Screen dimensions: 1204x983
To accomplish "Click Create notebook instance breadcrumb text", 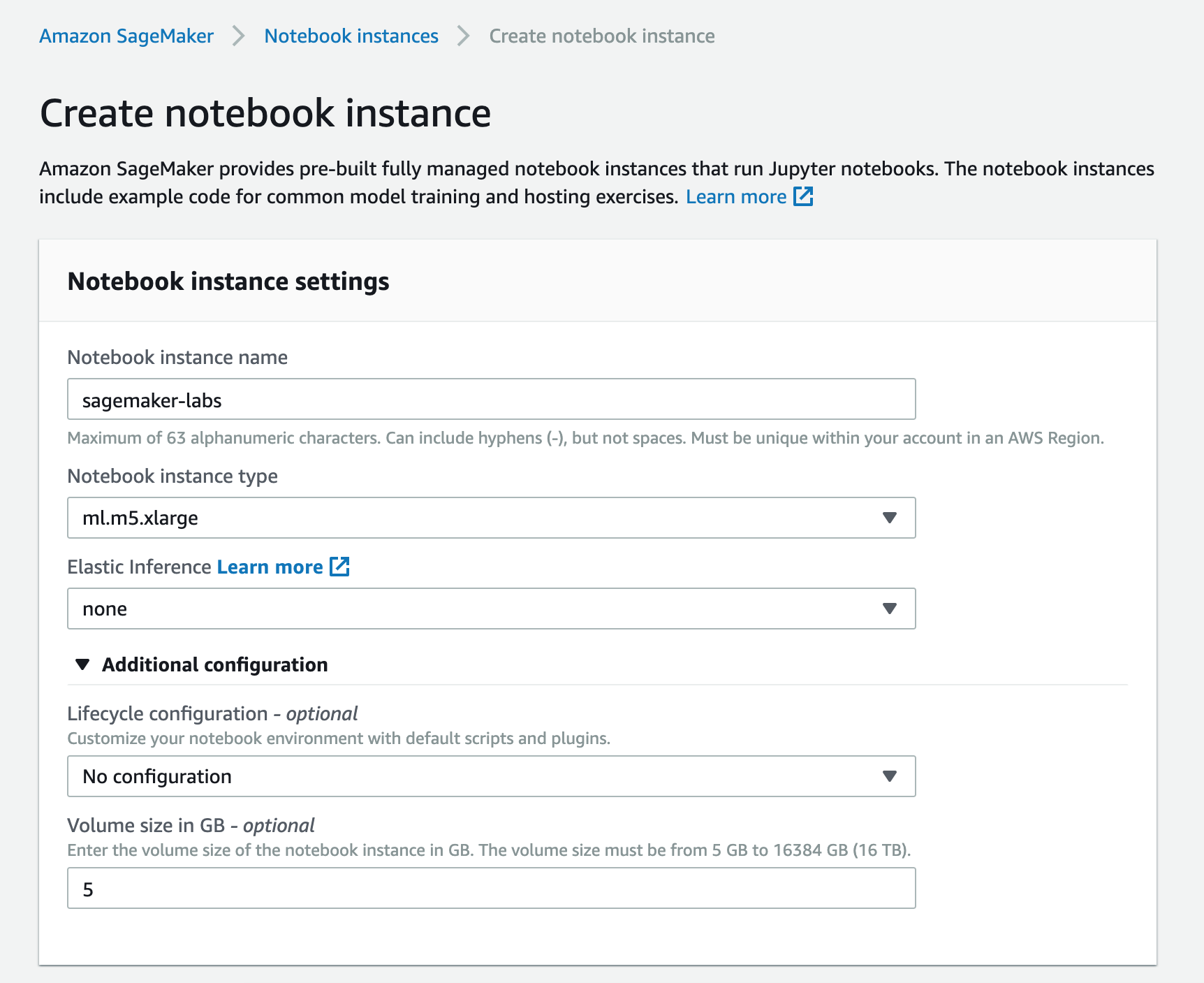I will [x=602, y=36].
